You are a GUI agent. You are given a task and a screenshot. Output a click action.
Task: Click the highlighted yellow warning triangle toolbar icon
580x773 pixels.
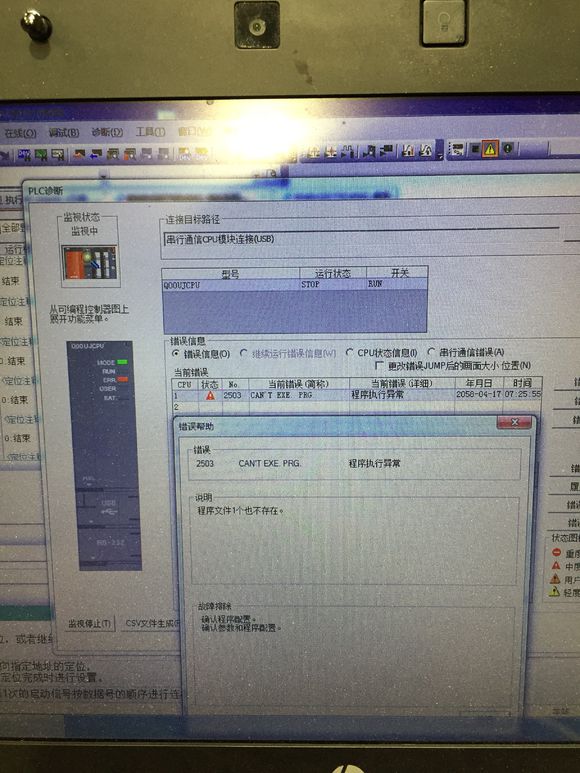490,149
